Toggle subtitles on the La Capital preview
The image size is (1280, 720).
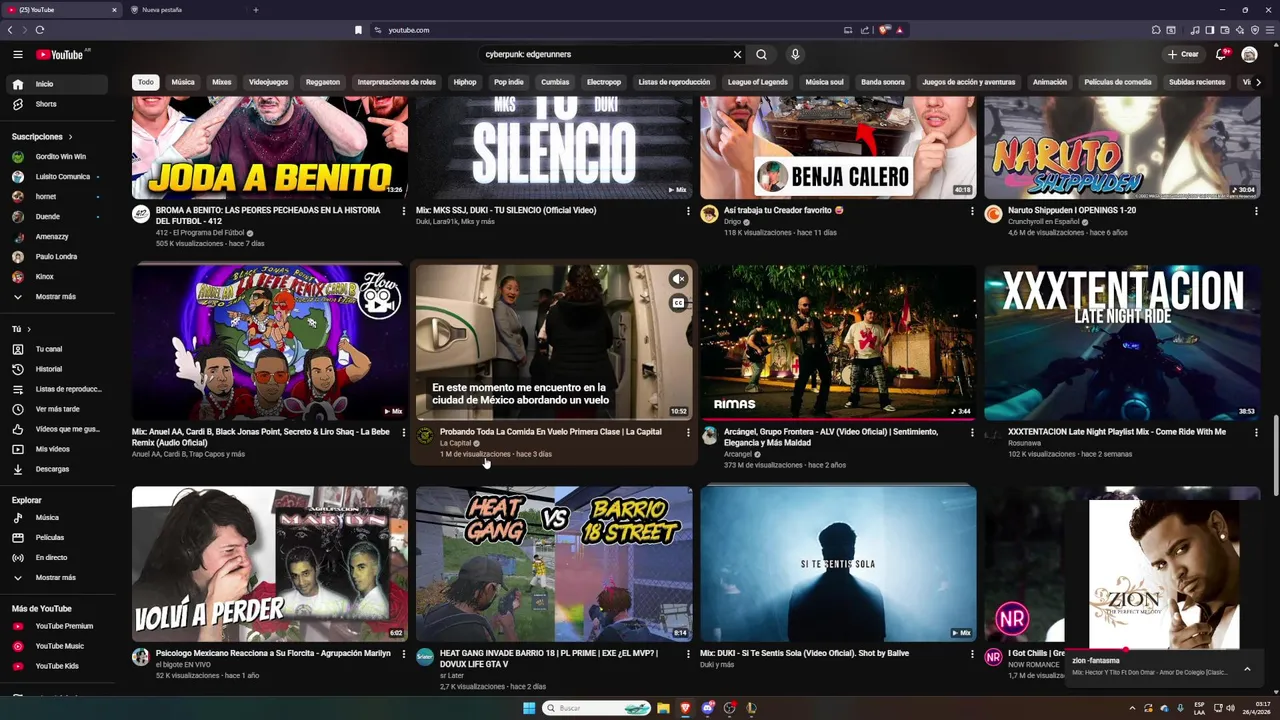678,303
